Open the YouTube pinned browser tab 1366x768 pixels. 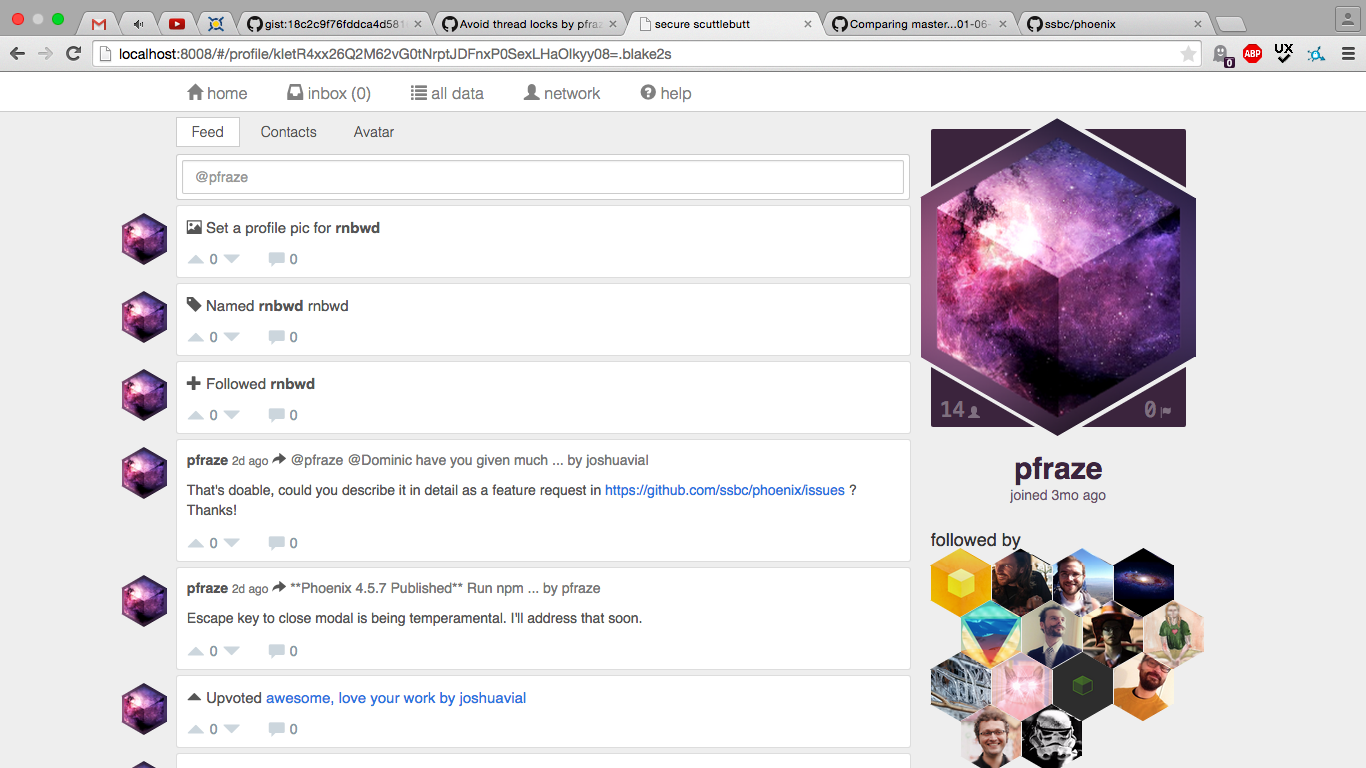click(177, 24)
